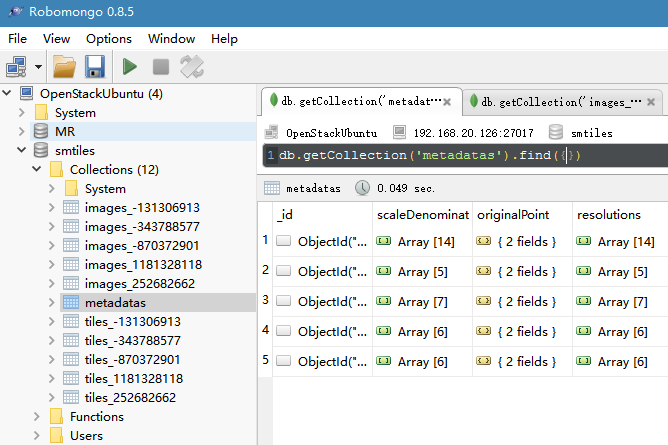This screenshot has height=445, width=668.
Task: Expand the Users folder
Action: click(x=37, y=436)
